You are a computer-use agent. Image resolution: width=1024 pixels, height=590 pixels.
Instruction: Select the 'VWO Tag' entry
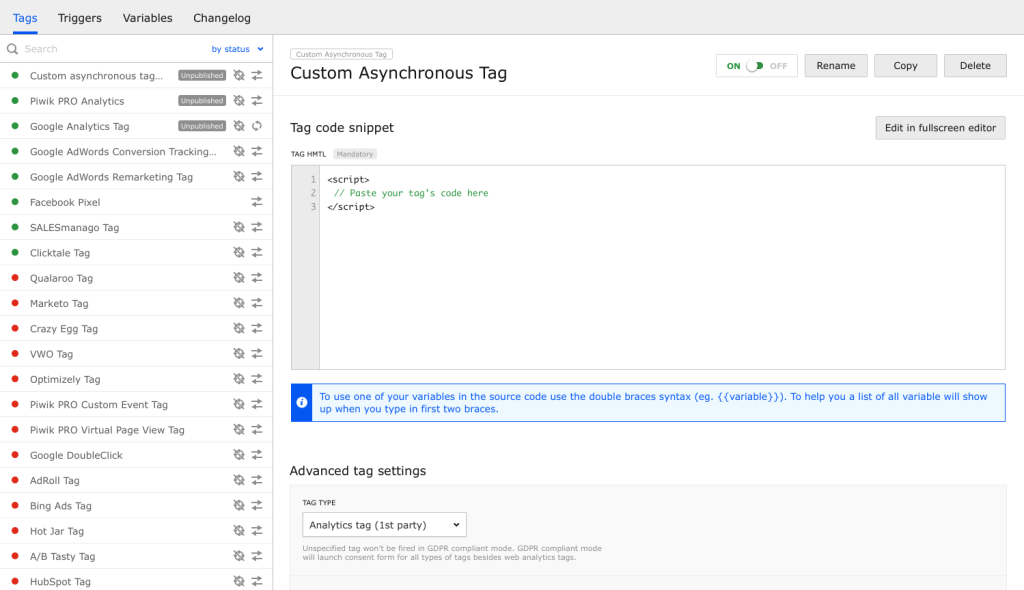tap(52, 354)
